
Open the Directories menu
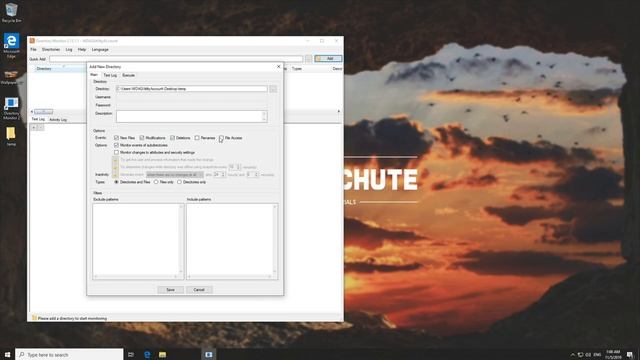coord(51,49)
